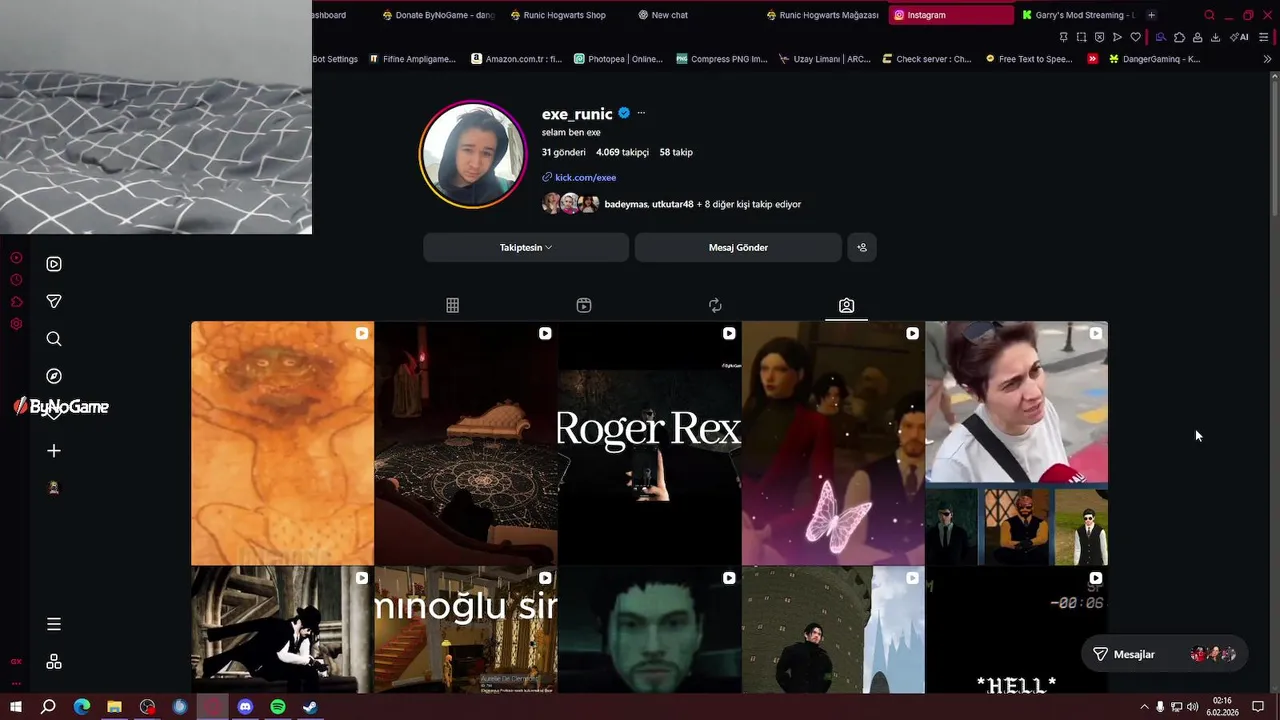Switch to Runic Hogwarts Mağazası tab
1280x720 pixels.
[x=822, y=15]
